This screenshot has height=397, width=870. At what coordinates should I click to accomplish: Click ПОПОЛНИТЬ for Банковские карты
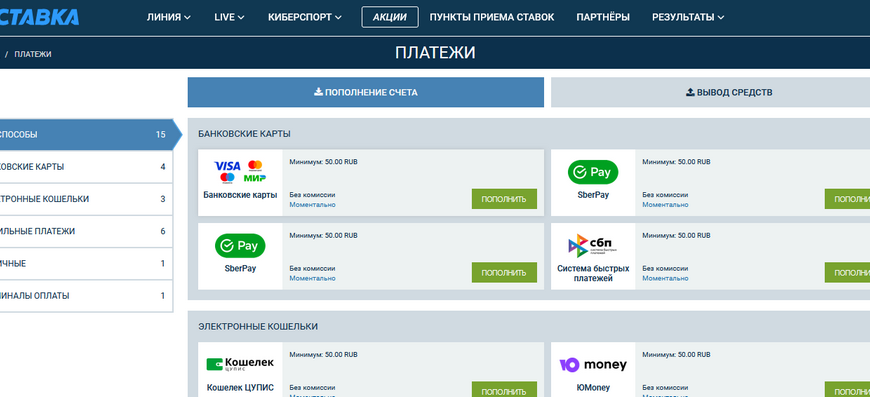click(504, 199)
